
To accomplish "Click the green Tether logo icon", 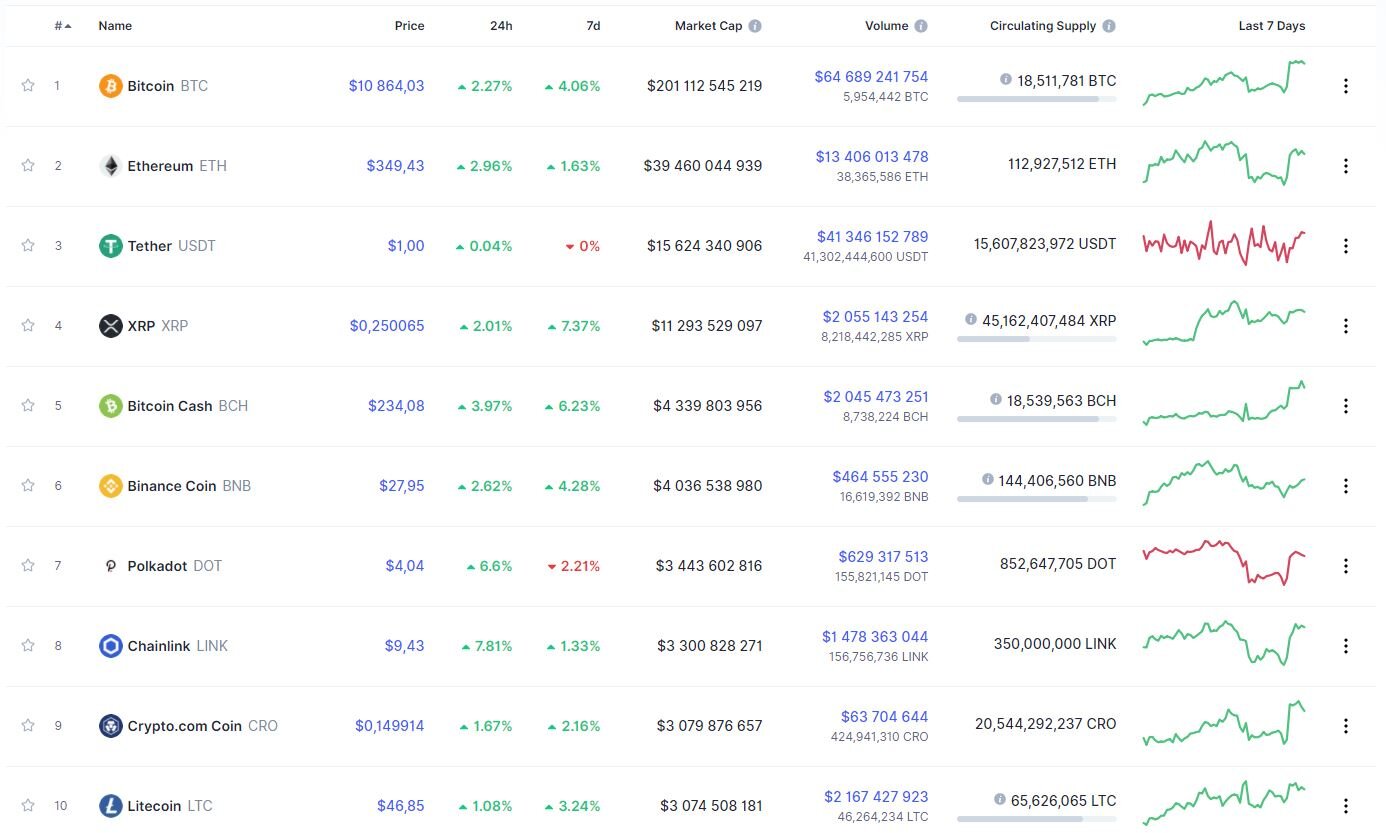I will click(110, 246).
